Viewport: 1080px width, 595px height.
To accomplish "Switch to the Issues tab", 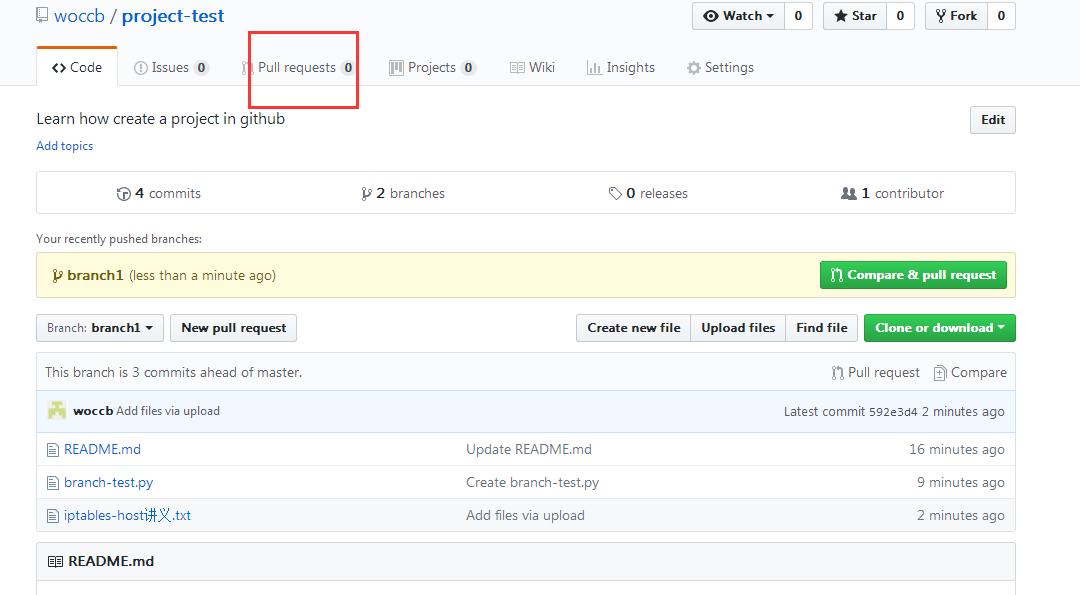I will pos(171,67).
